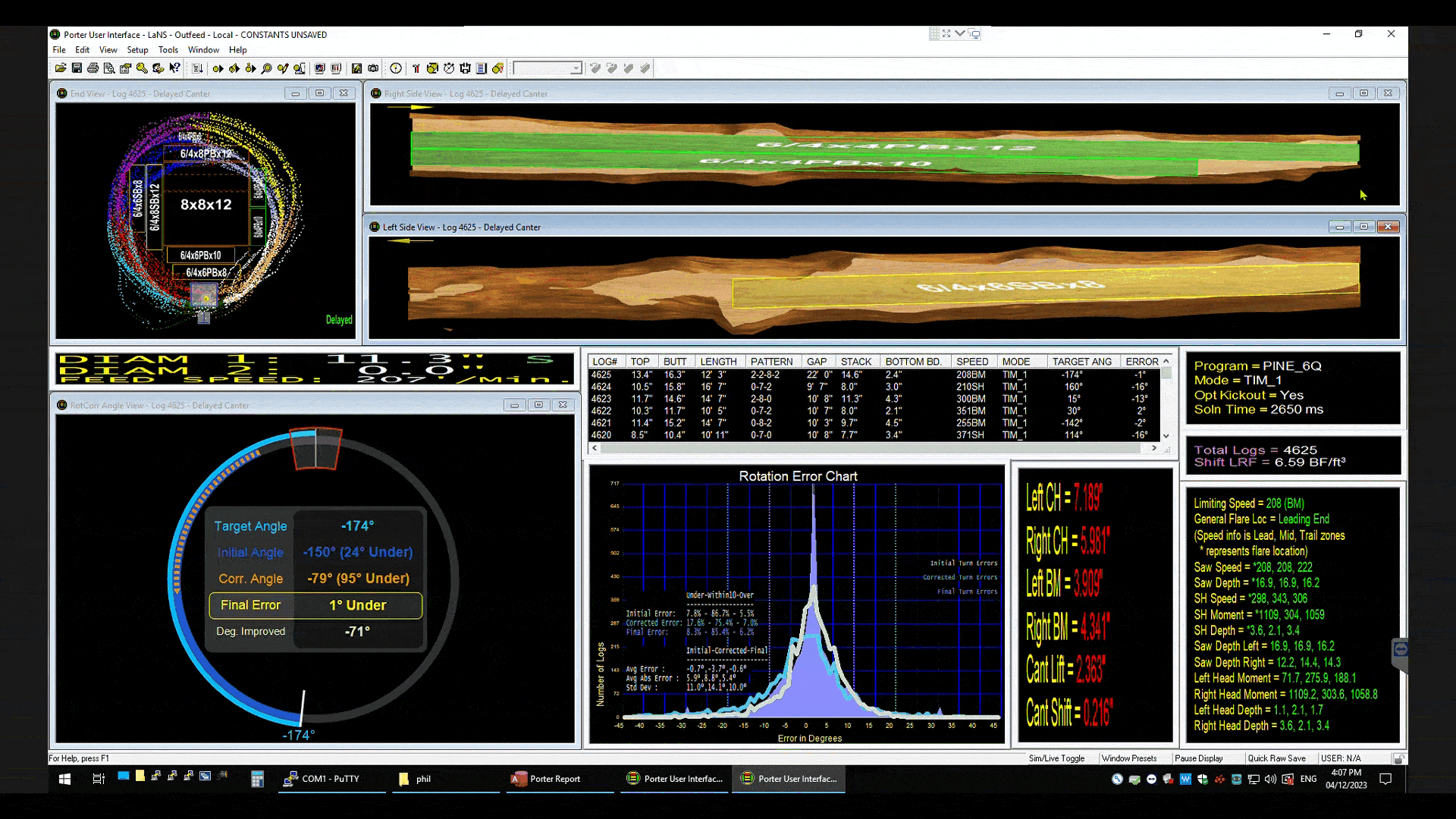Click the red hammer tool icon
The width and height of the screenshot is (1456, 819).
click(x=416, y=68)
